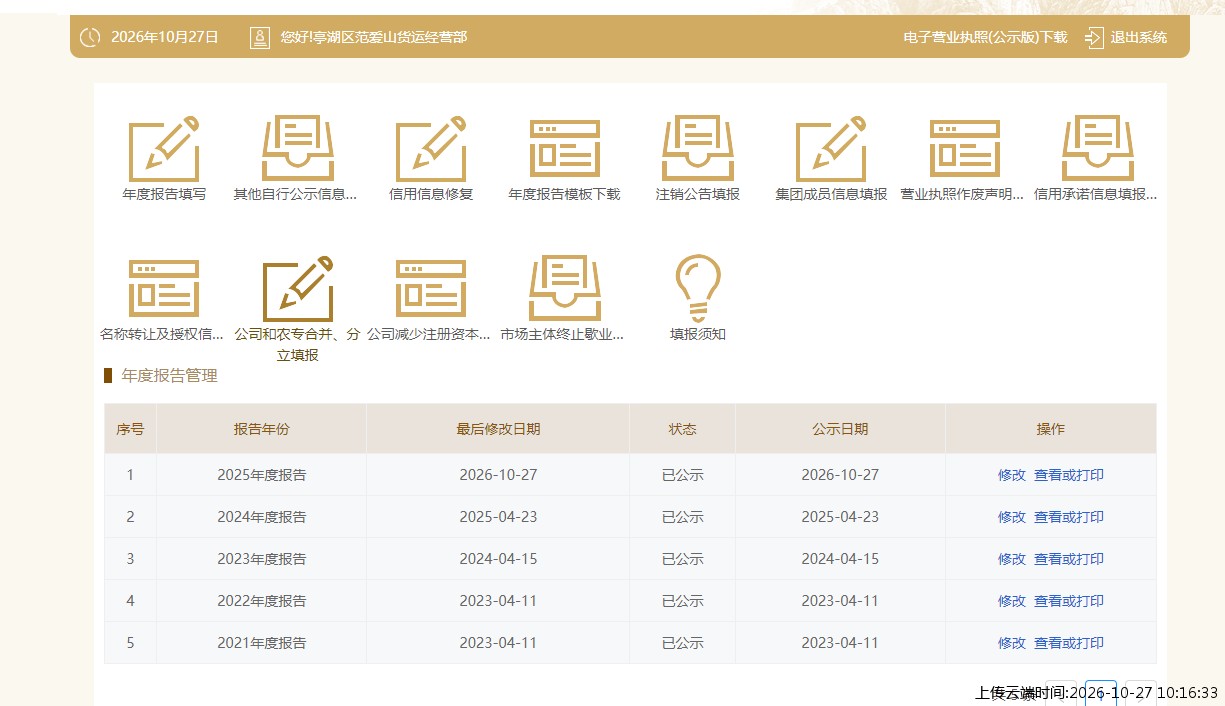Select the 2023年度报告 cell
The width and height of the screenshot is (1225, 706).
click(x=261, y=559)
